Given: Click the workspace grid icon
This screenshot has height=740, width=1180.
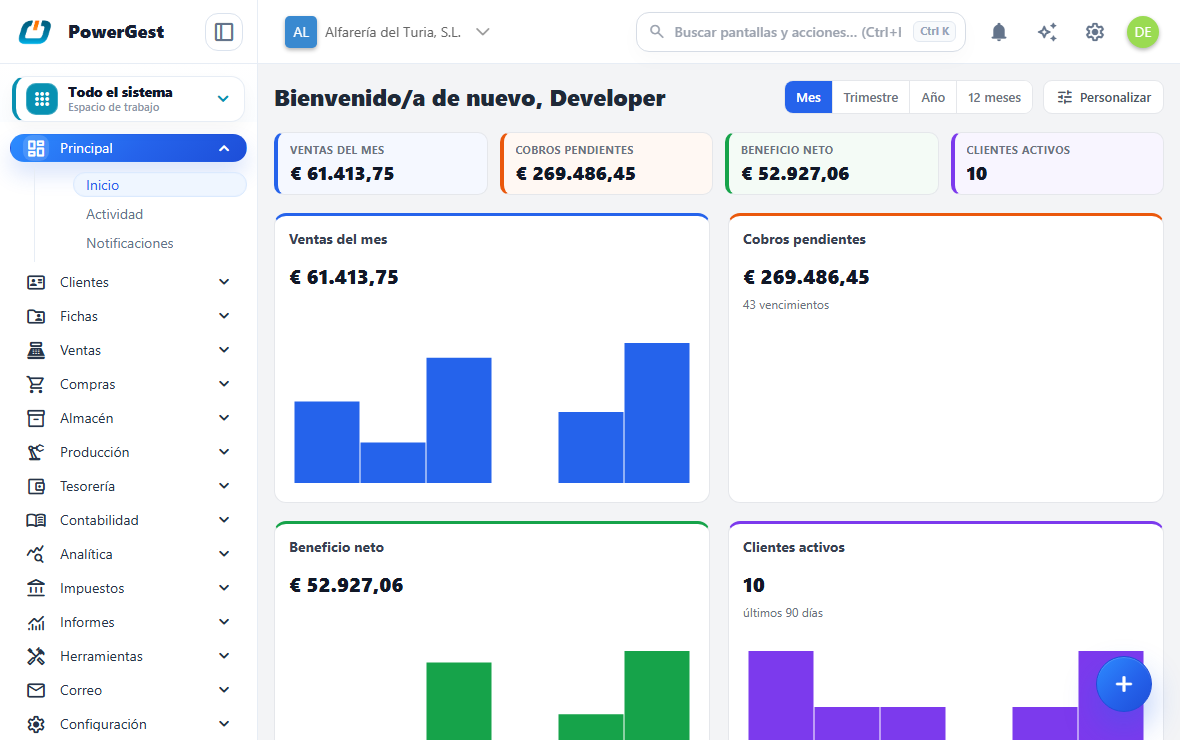Looking at the screenshot, I should point(42,99).
